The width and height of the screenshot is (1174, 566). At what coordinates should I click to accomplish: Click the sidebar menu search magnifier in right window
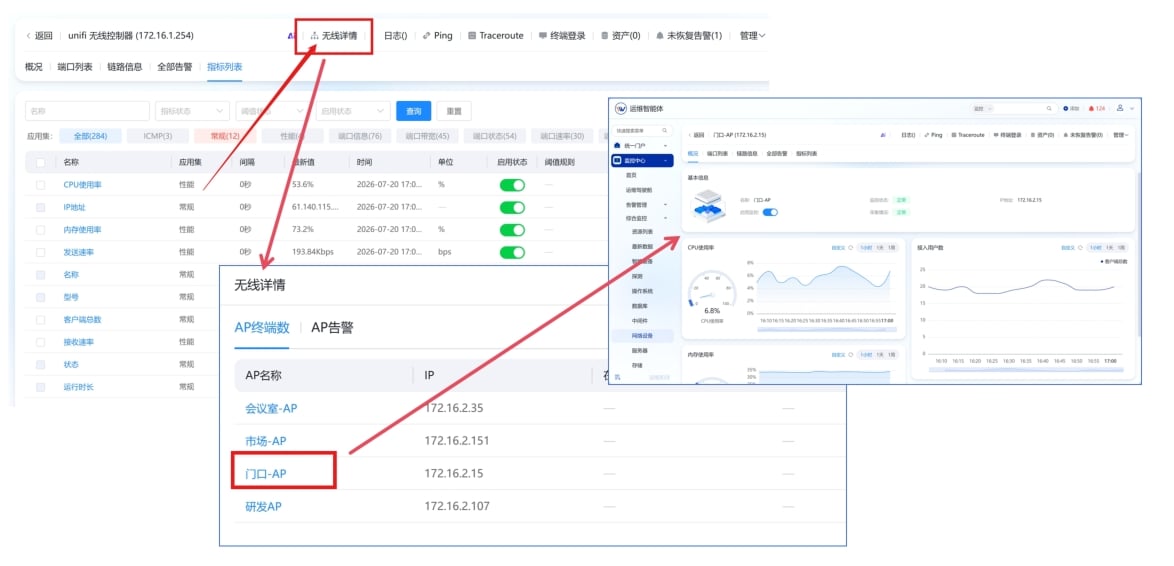coord(664,130)
